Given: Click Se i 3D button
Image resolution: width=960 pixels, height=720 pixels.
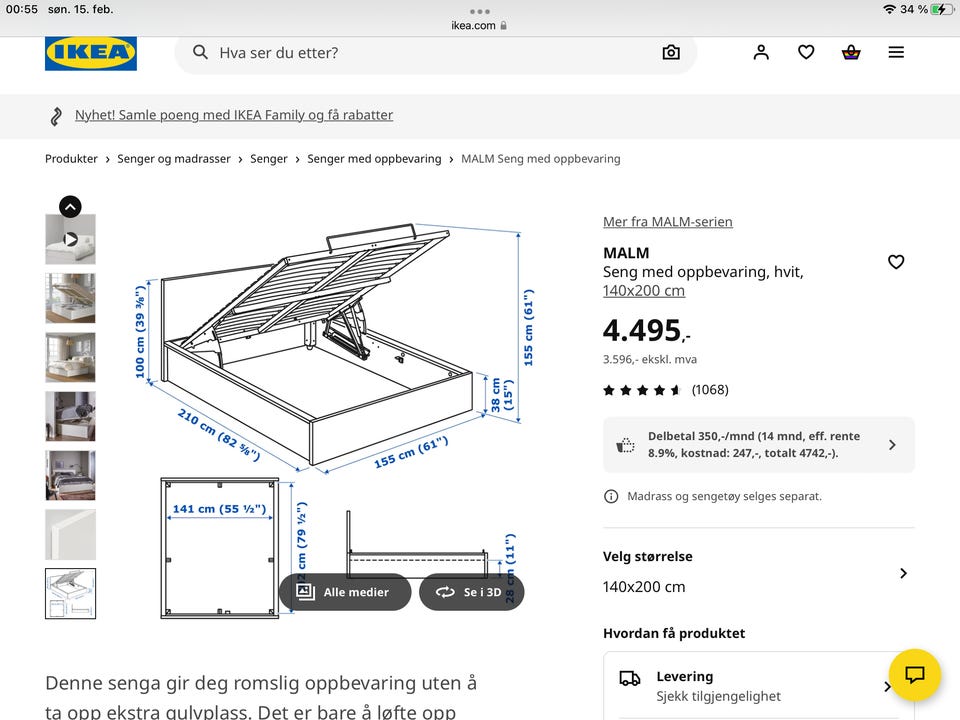Looking at the screenshot, I should pos(471,592).
